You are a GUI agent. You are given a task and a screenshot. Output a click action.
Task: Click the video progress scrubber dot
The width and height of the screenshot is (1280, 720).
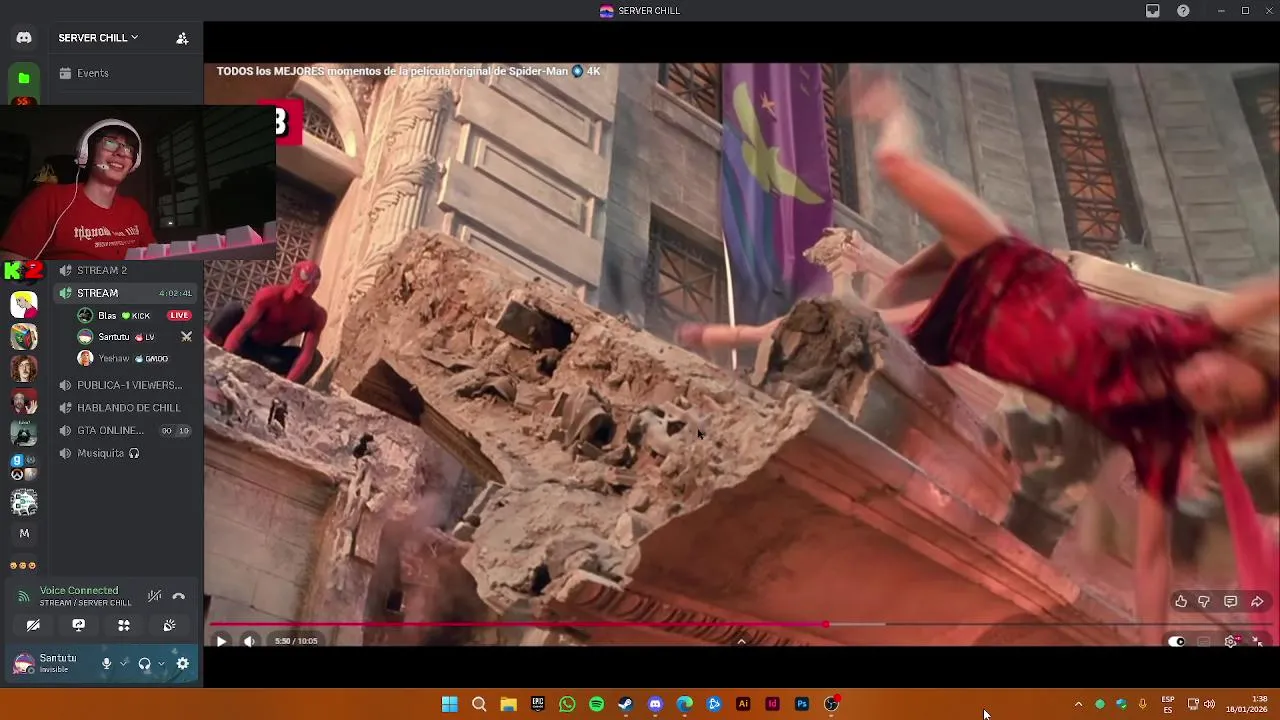tap(826, 625)
